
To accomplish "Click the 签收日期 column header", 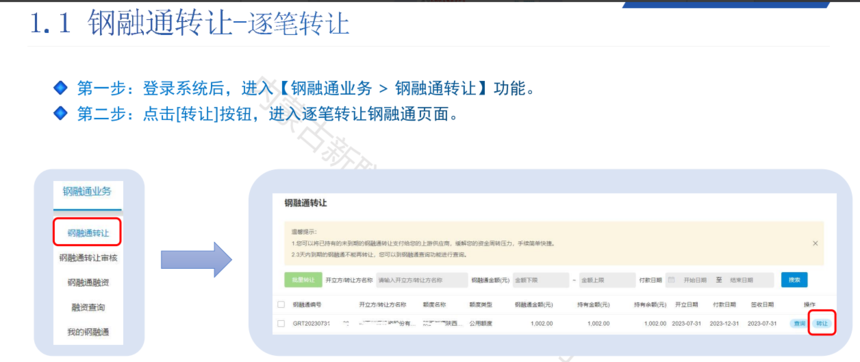I will pyautogui.click(x=762, y=304).
